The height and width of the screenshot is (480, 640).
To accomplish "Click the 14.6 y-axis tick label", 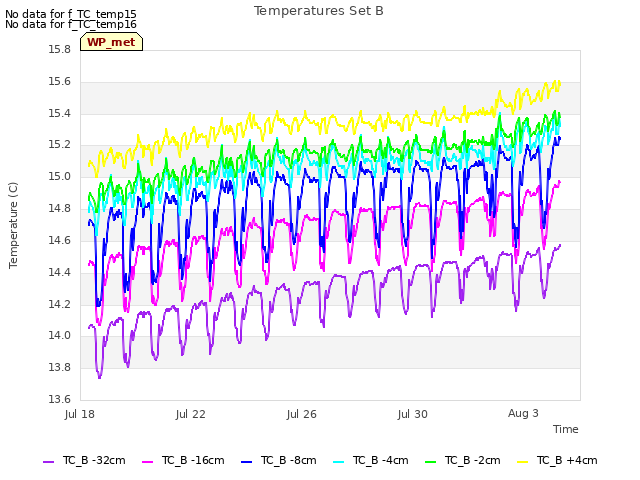I will coord(60,240).
